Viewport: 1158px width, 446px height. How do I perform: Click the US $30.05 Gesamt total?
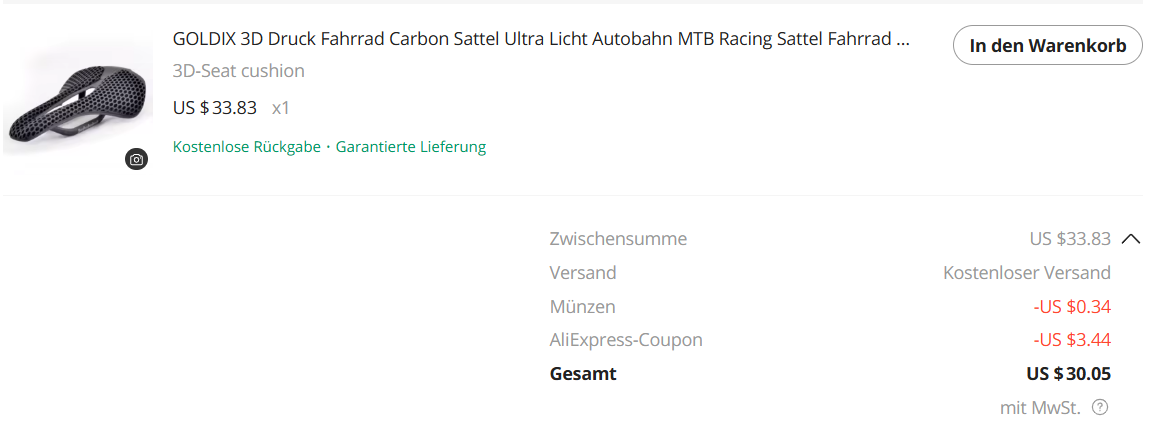pyautogui.click(x=1069, y=374)
